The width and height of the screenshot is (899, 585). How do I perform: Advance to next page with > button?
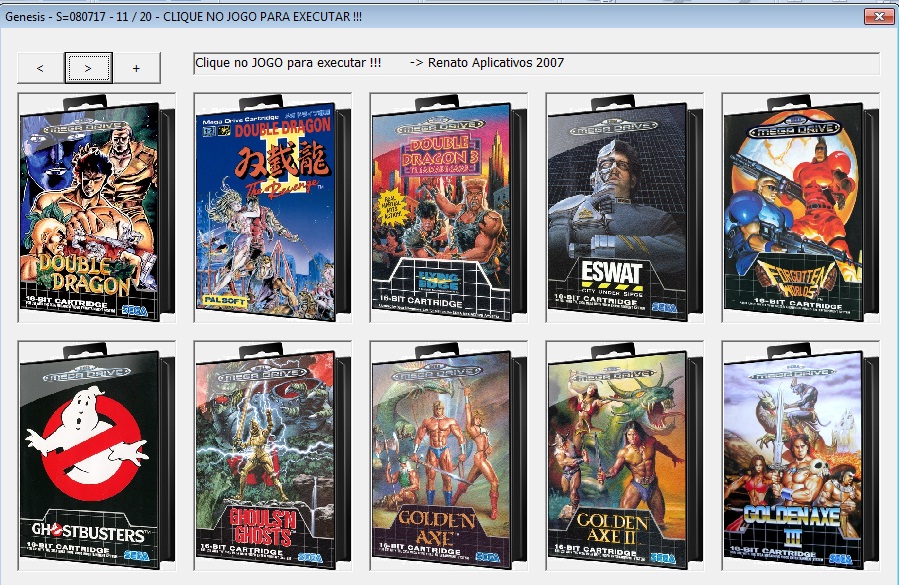pyautogui.click(x=88, y=68)
